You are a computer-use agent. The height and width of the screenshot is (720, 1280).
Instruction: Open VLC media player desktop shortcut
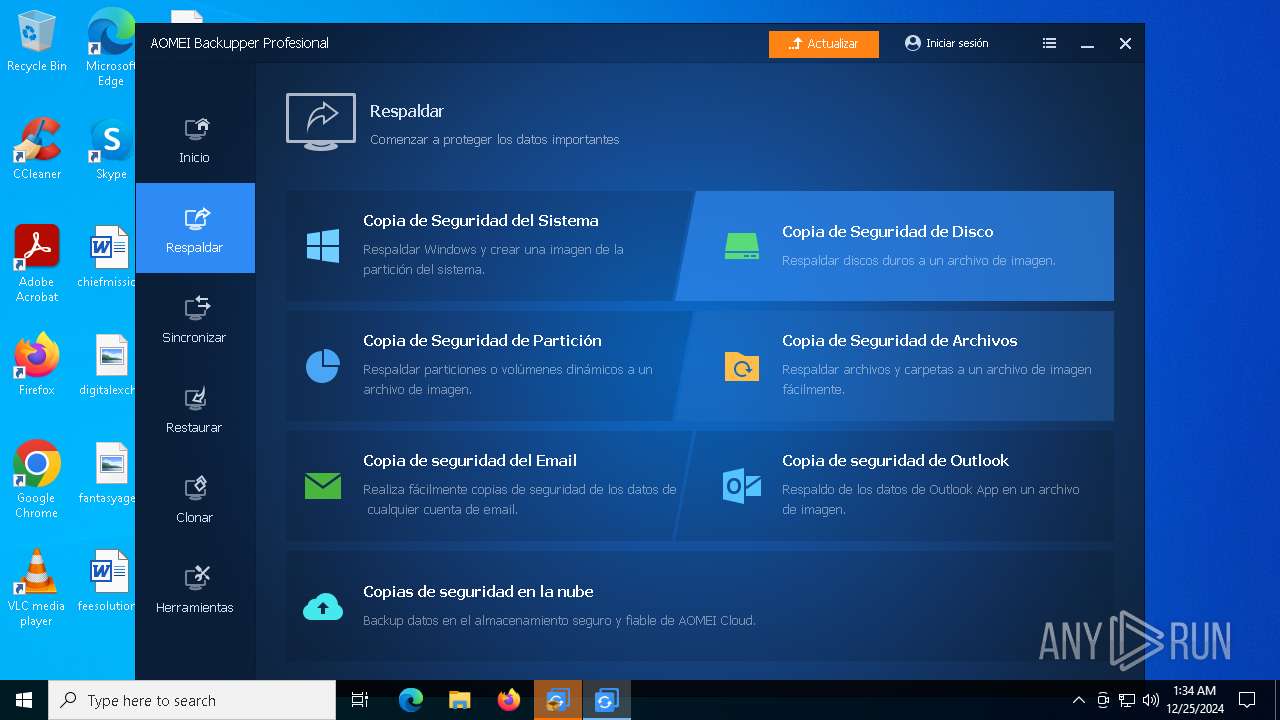tap(37, 588)
